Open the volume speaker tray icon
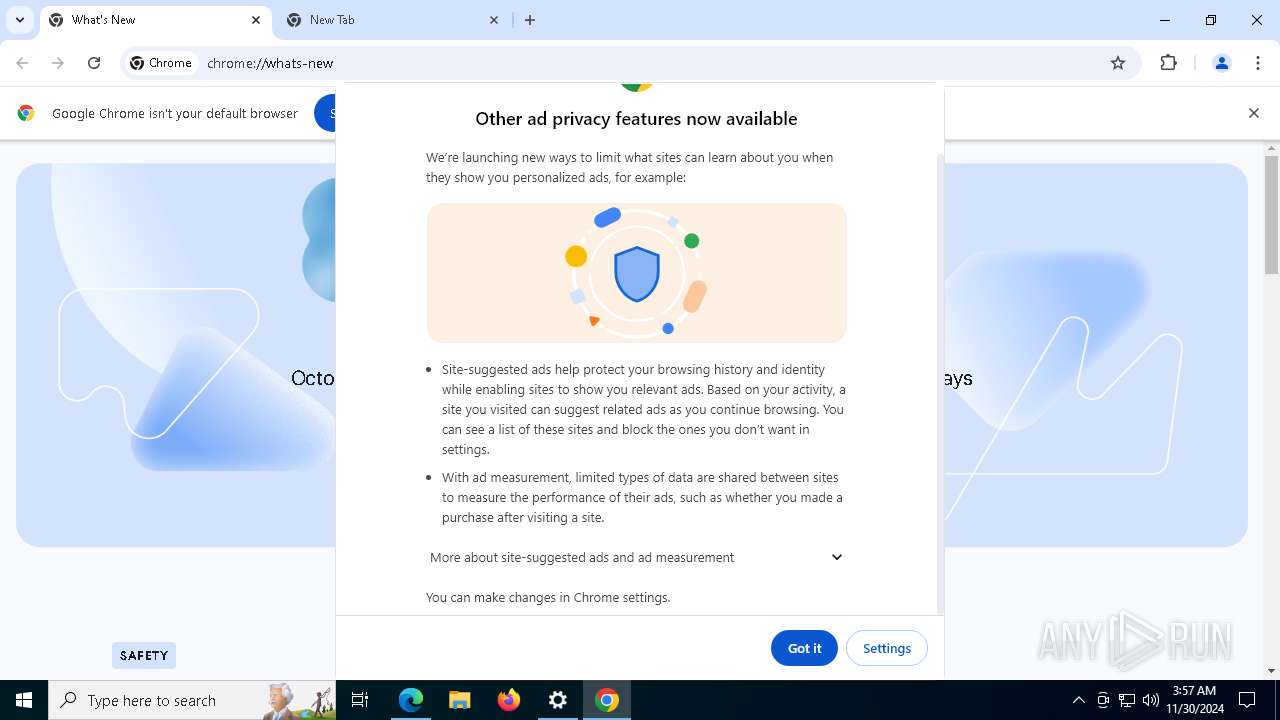 tap(1151, 700)
